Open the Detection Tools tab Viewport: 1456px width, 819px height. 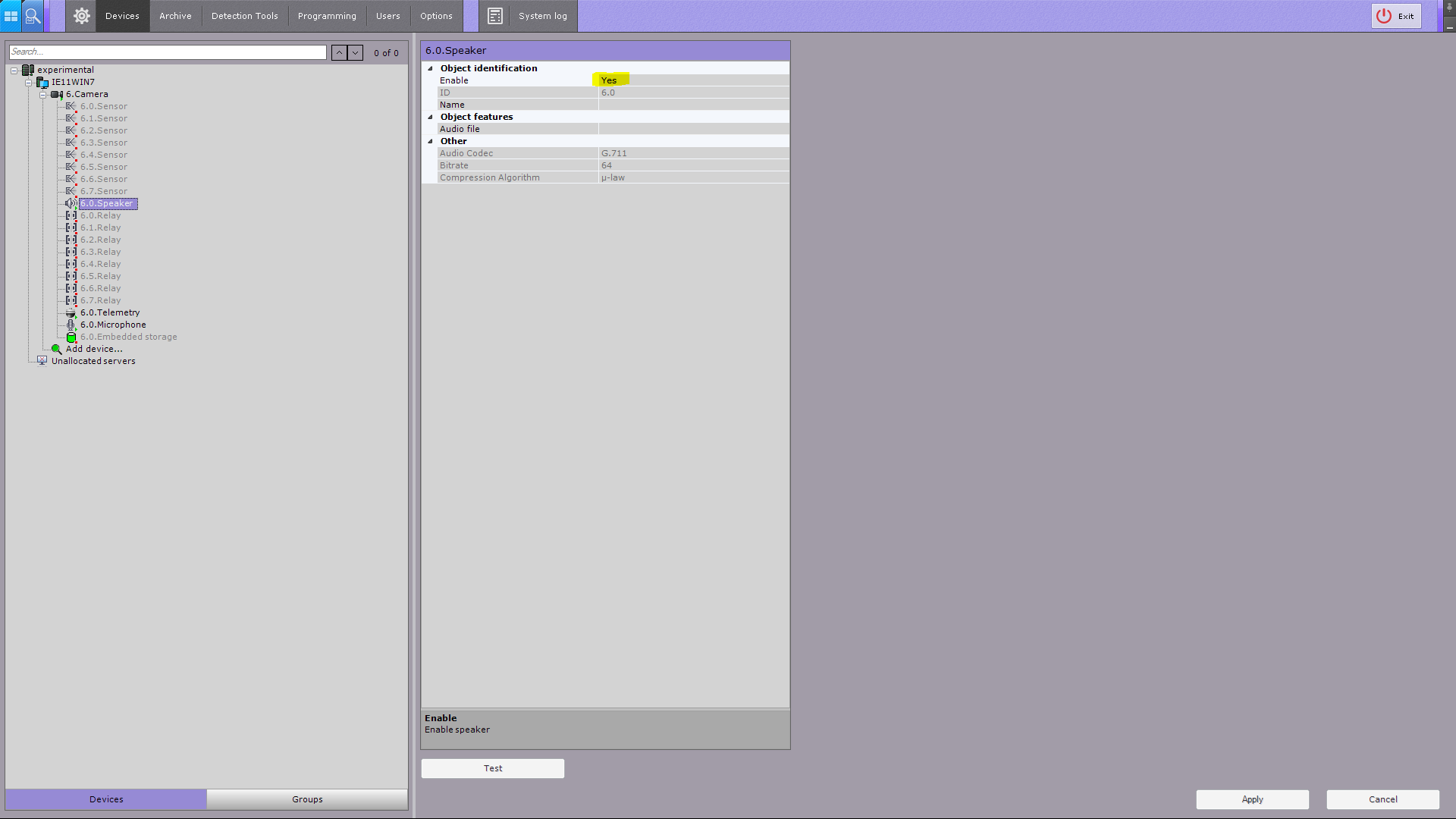pyautogui.click(x=244, y=16)
